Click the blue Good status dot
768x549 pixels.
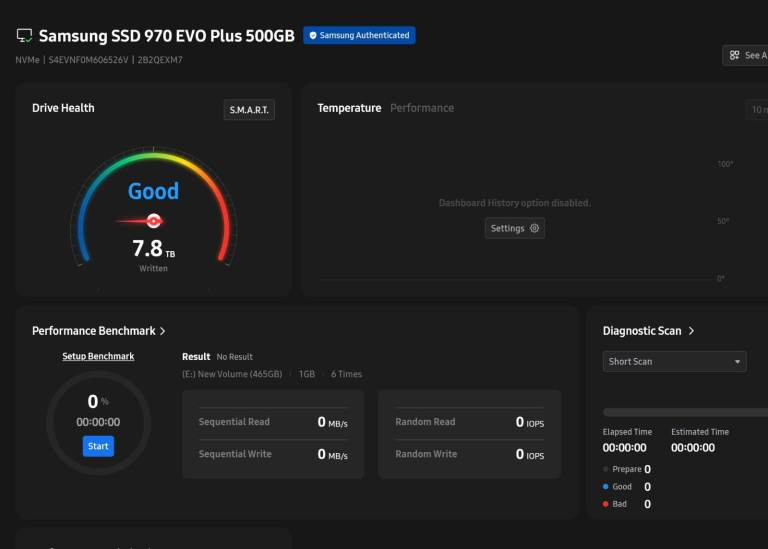[x=606, y=487]
